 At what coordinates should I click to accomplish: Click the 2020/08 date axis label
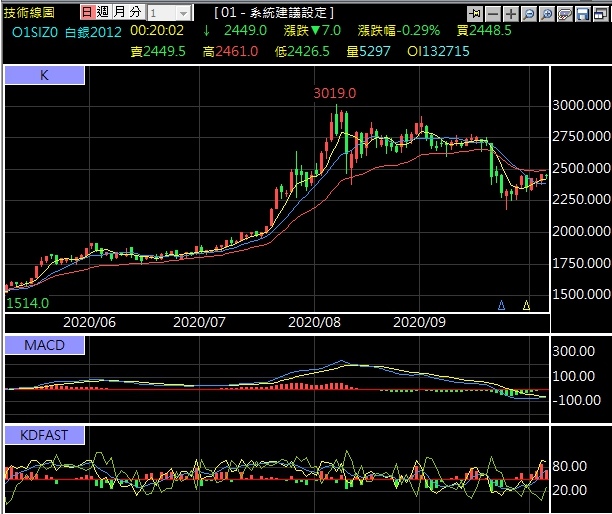pos(314,322)
